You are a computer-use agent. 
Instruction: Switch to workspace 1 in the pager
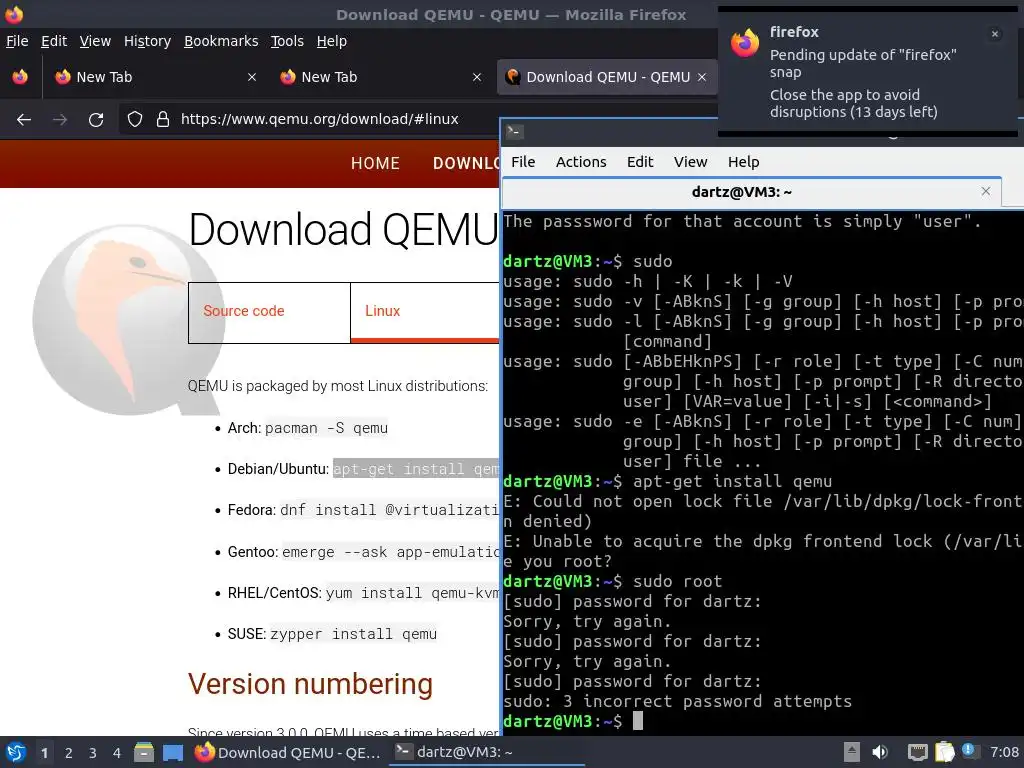tap(44, 753)
